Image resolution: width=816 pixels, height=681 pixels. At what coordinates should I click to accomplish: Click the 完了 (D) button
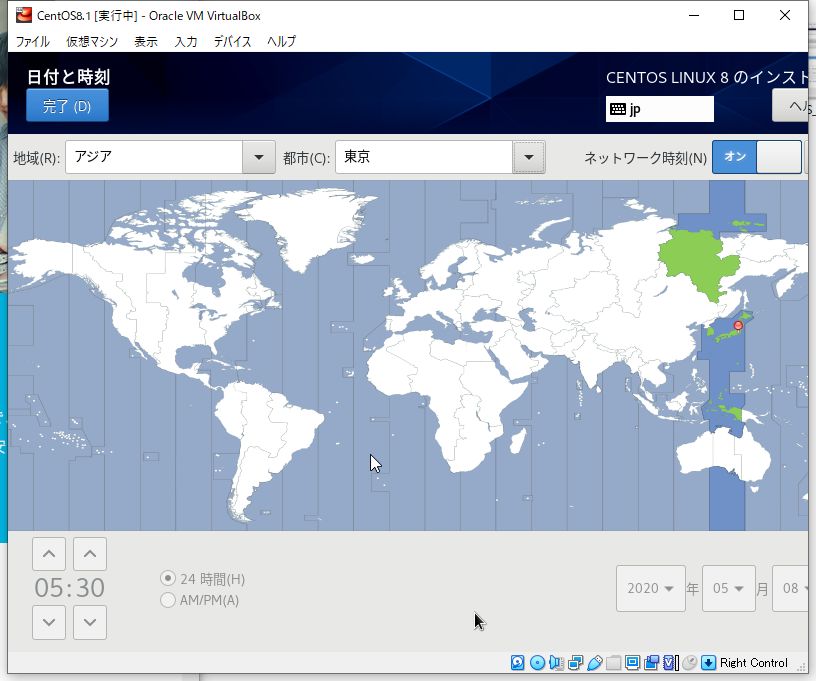point(67,106)
